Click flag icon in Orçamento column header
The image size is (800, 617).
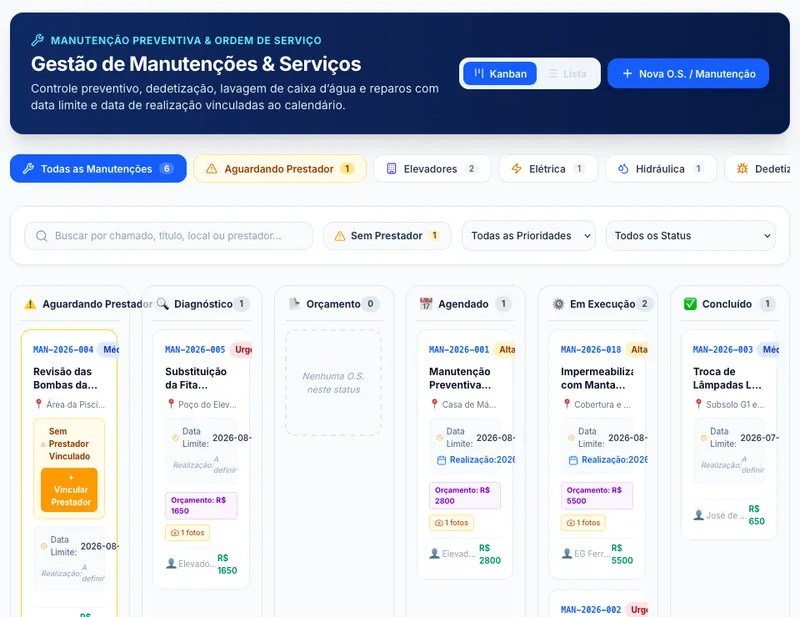294,304
